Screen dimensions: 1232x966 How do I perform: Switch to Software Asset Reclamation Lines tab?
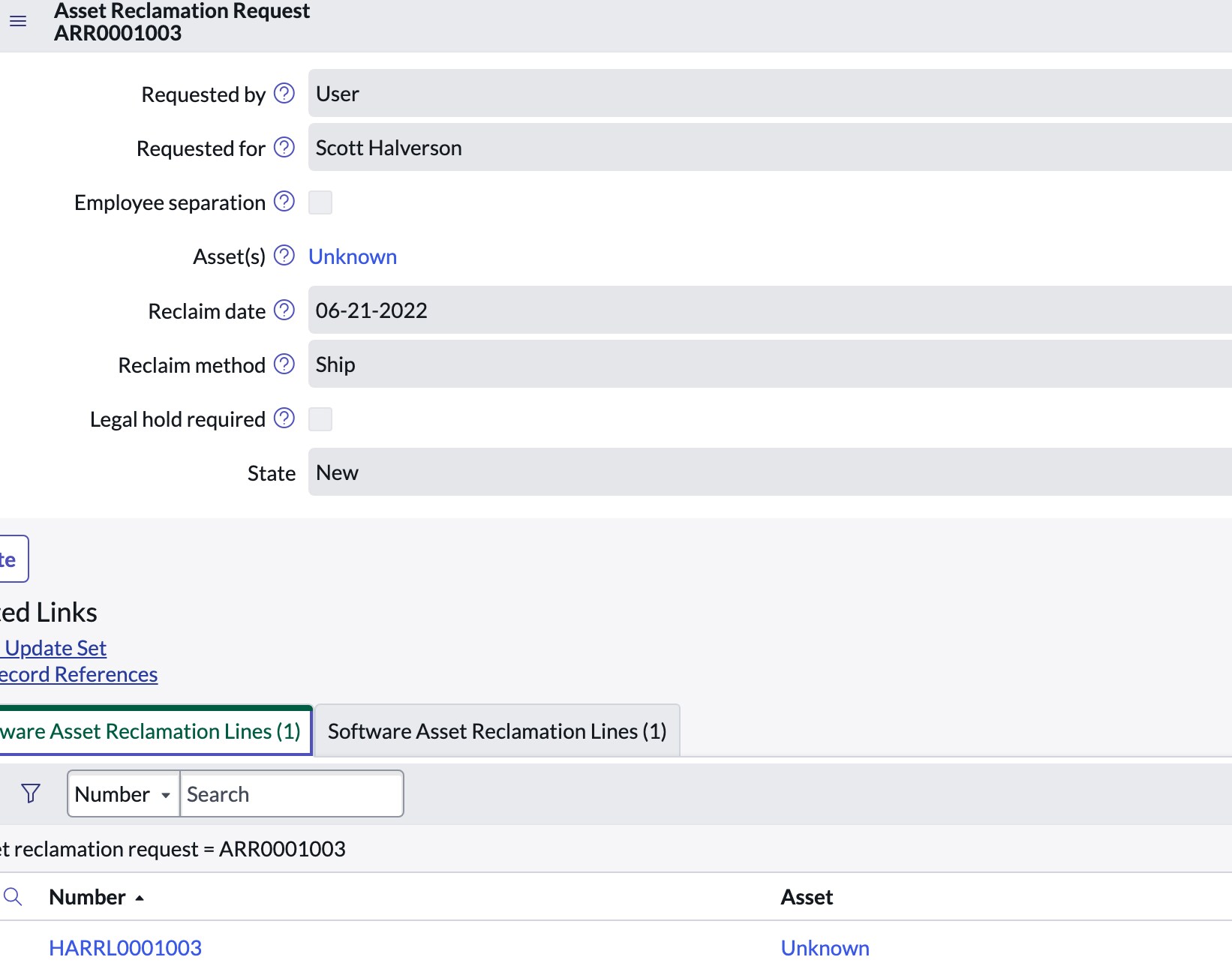497,731
